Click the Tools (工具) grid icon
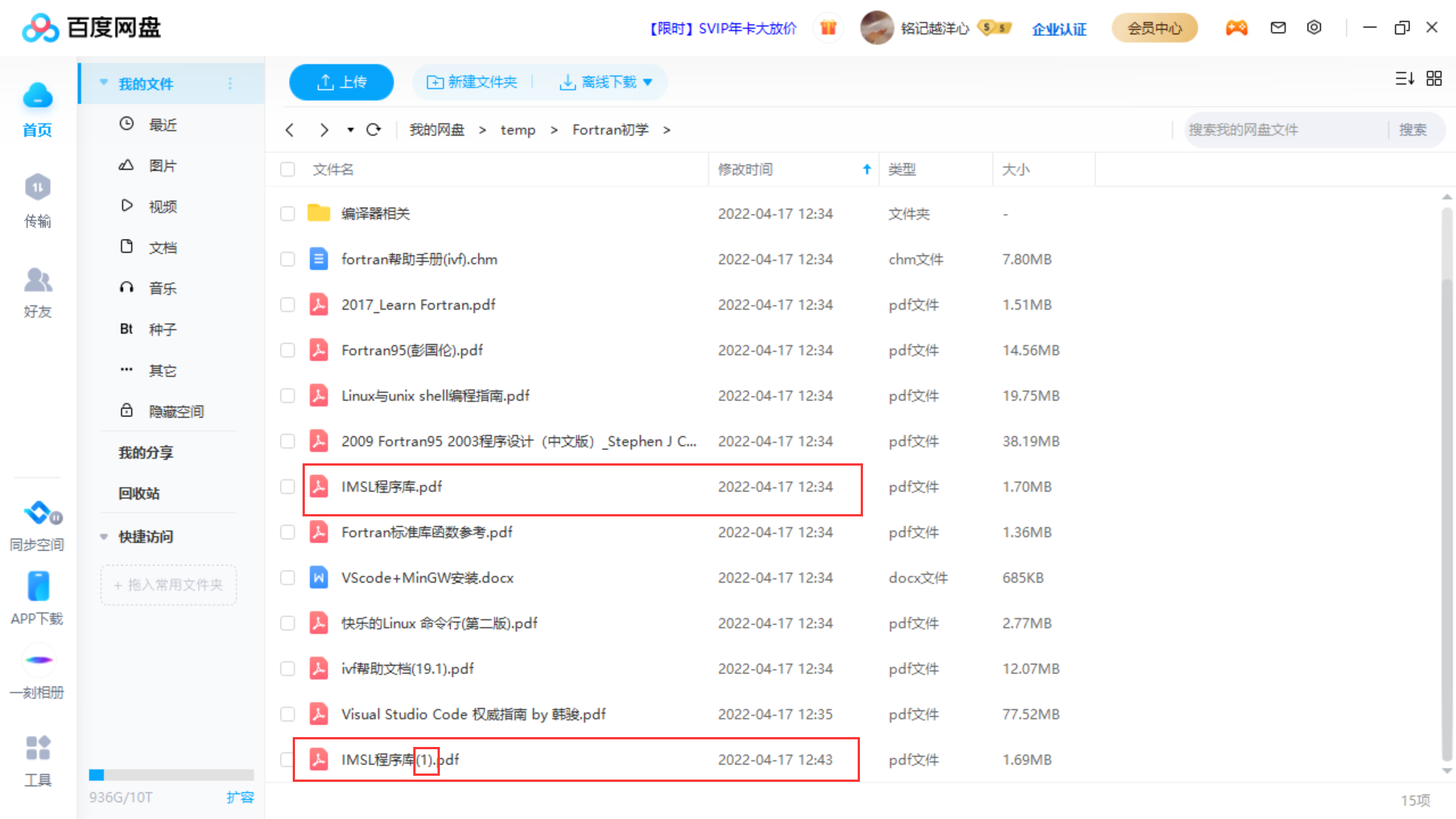The width and height of the screenshot is (1456, 819). coord(37,748)
